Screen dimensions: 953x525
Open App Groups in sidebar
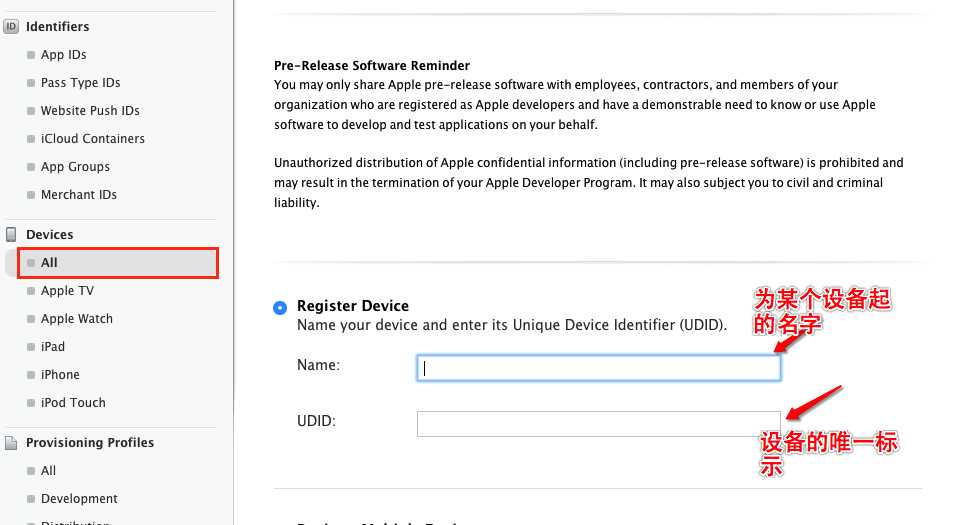click(x=75, y=167)
